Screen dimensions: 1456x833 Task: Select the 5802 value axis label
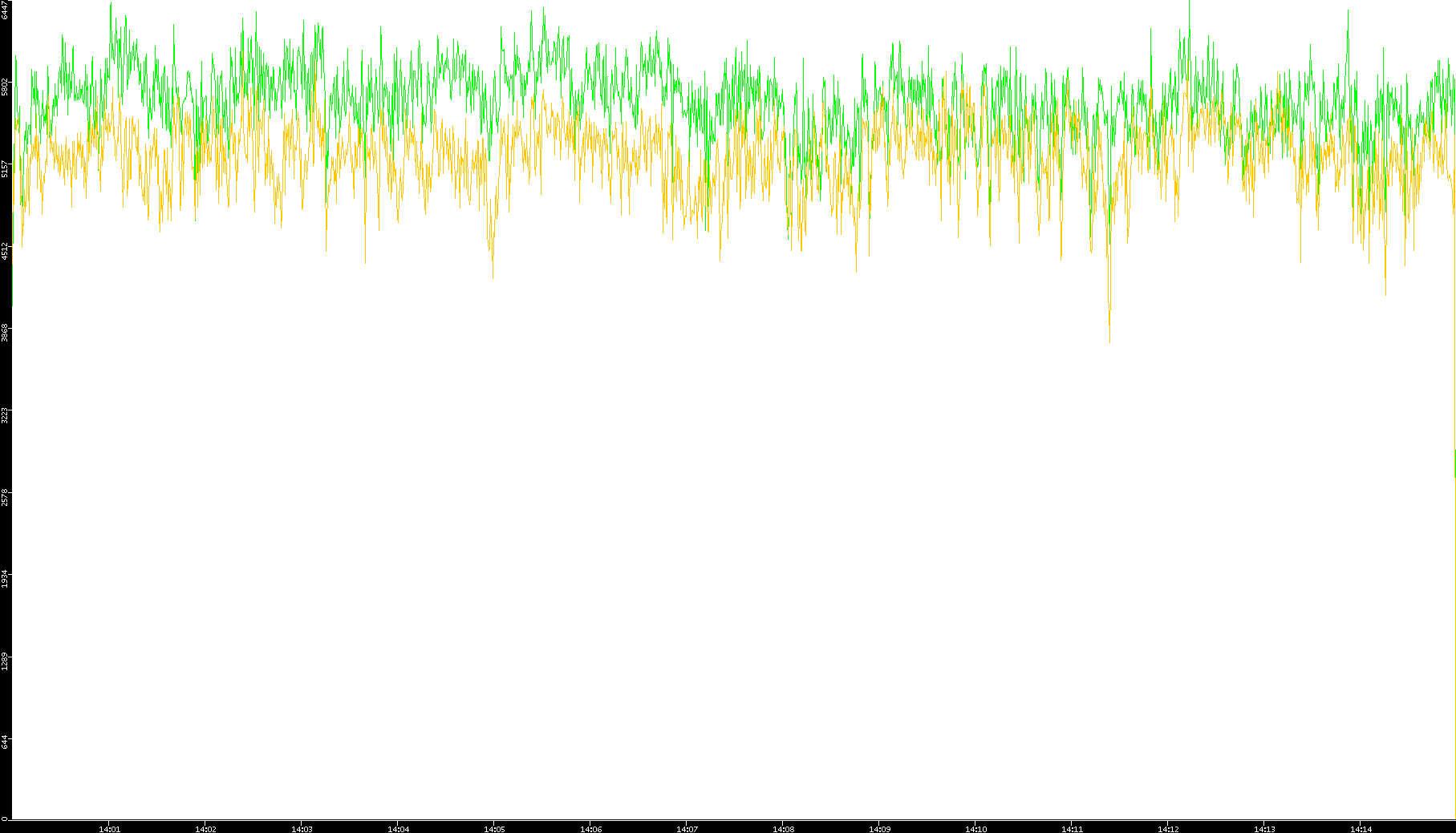click(6, 87)
